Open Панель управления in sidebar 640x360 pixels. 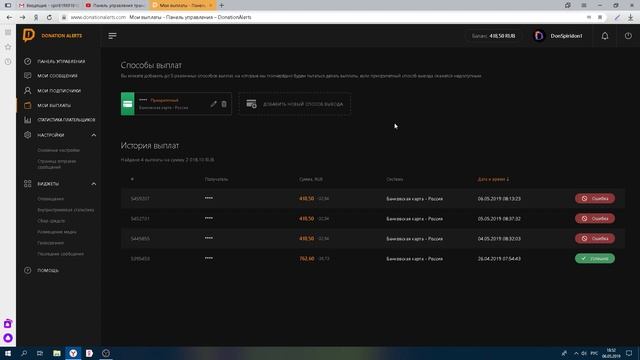[x=61, y=61]
